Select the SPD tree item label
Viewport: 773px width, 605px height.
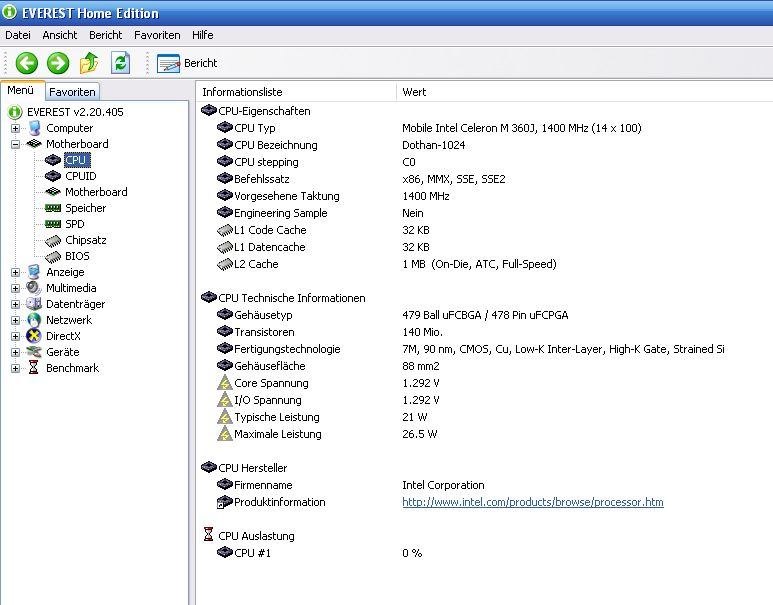(x=75, y=224)
